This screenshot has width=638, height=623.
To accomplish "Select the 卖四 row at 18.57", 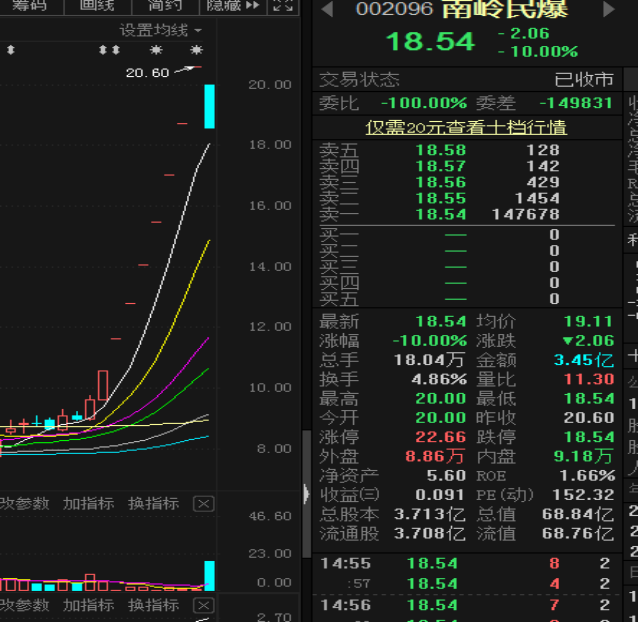I will (467, 166).
